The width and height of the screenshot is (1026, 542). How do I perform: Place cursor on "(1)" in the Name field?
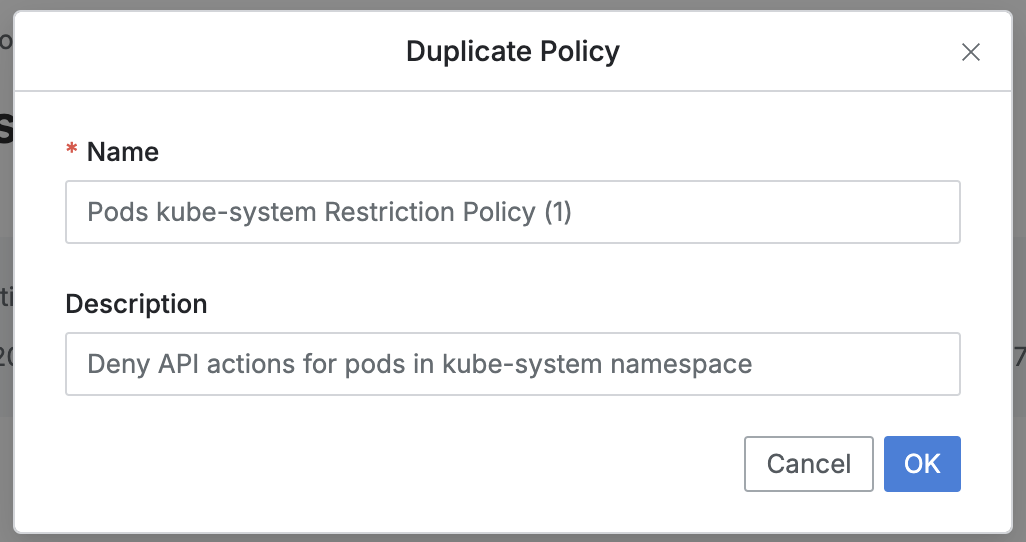tap(558, 212)
